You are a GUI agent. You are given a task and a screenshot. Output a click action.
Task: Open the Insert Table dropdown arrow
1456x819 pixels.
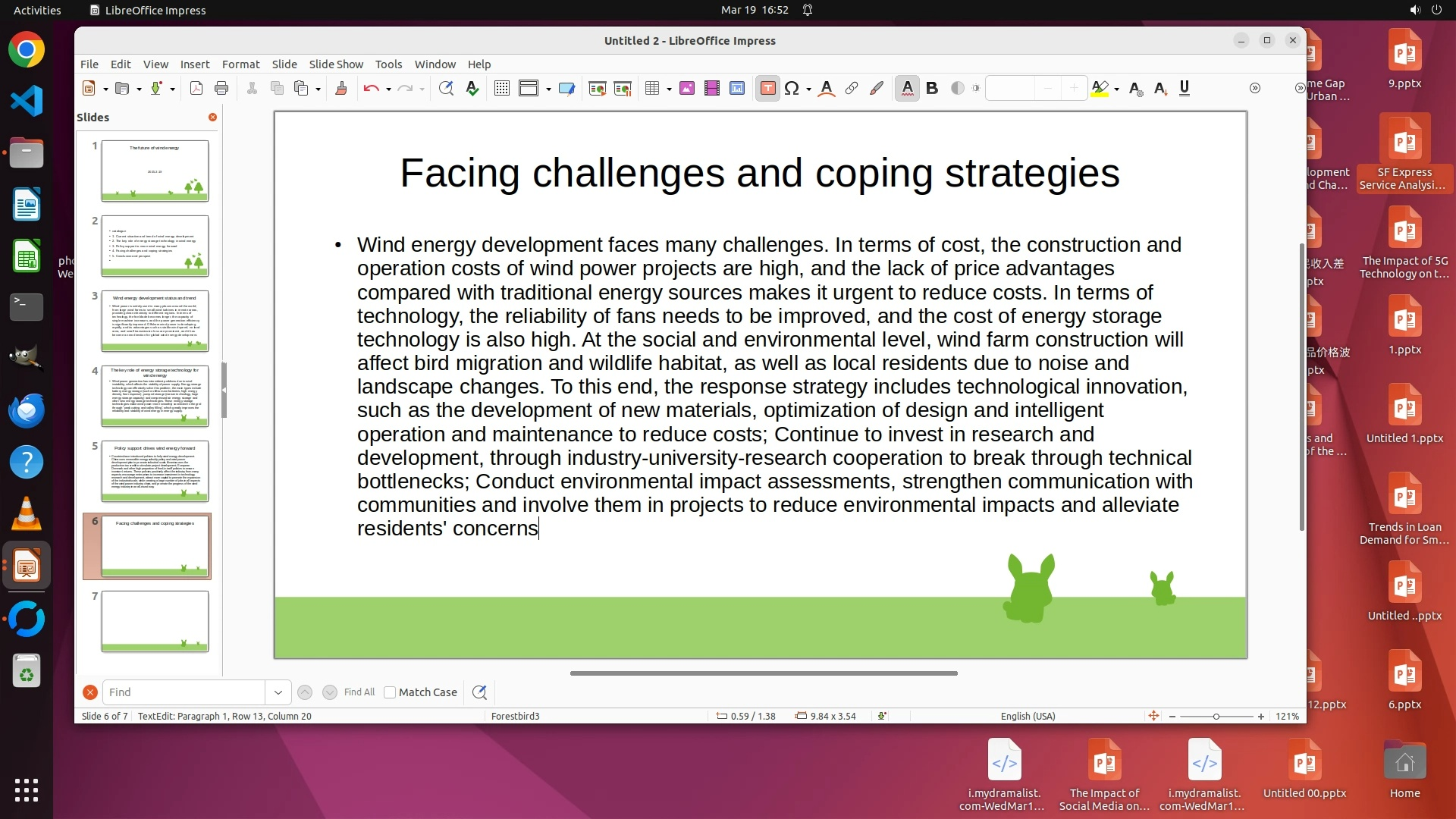[x=669, y=89]
